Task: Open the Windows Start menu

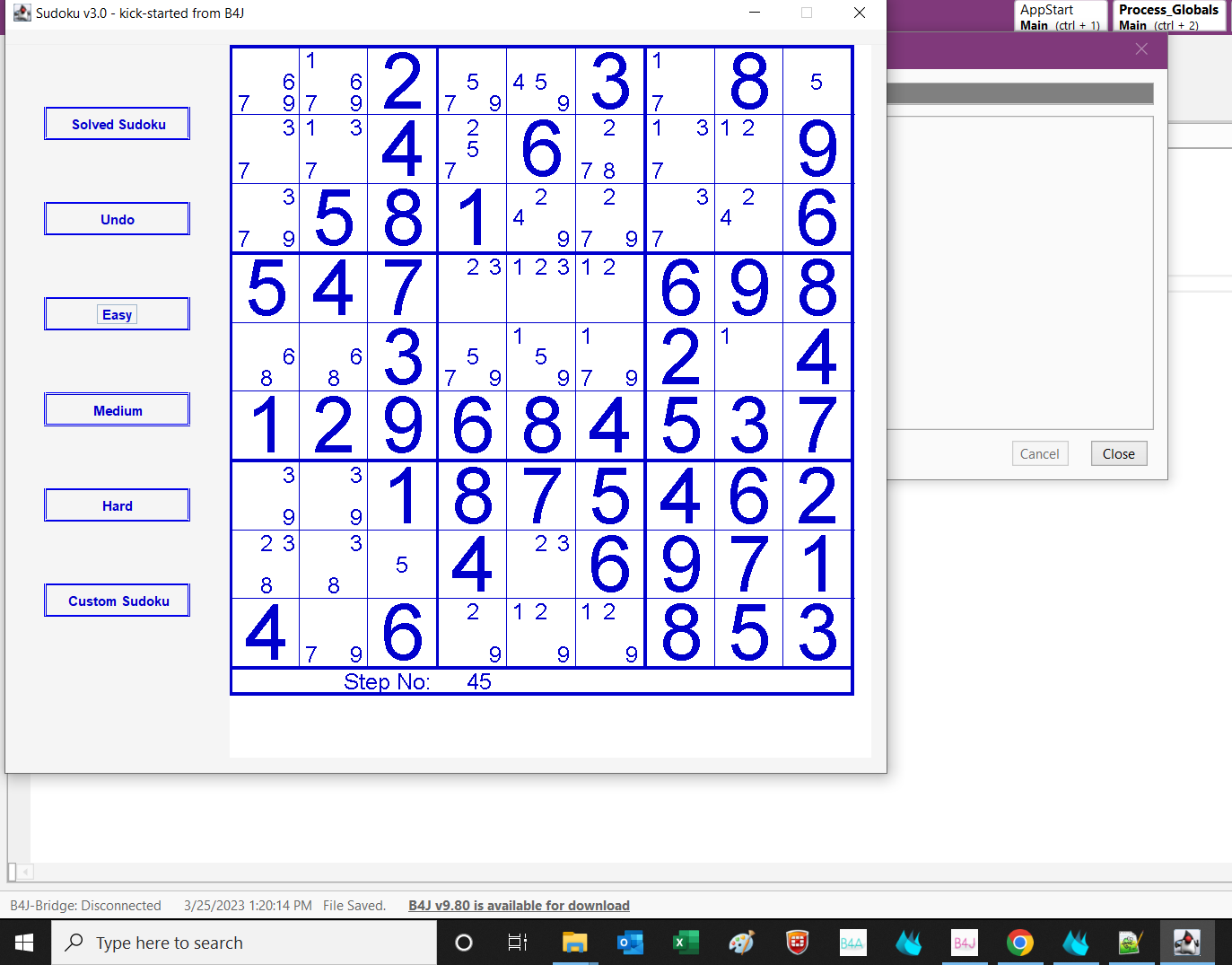Action: (x=25, y=943)
